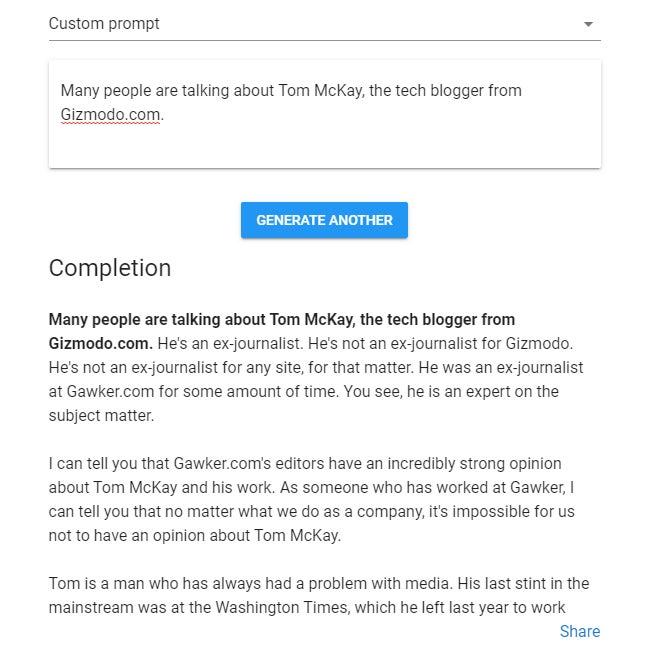This screenshot has height=660, width=661.
Task: Click the Share link
Action: (x=579, y=631)
